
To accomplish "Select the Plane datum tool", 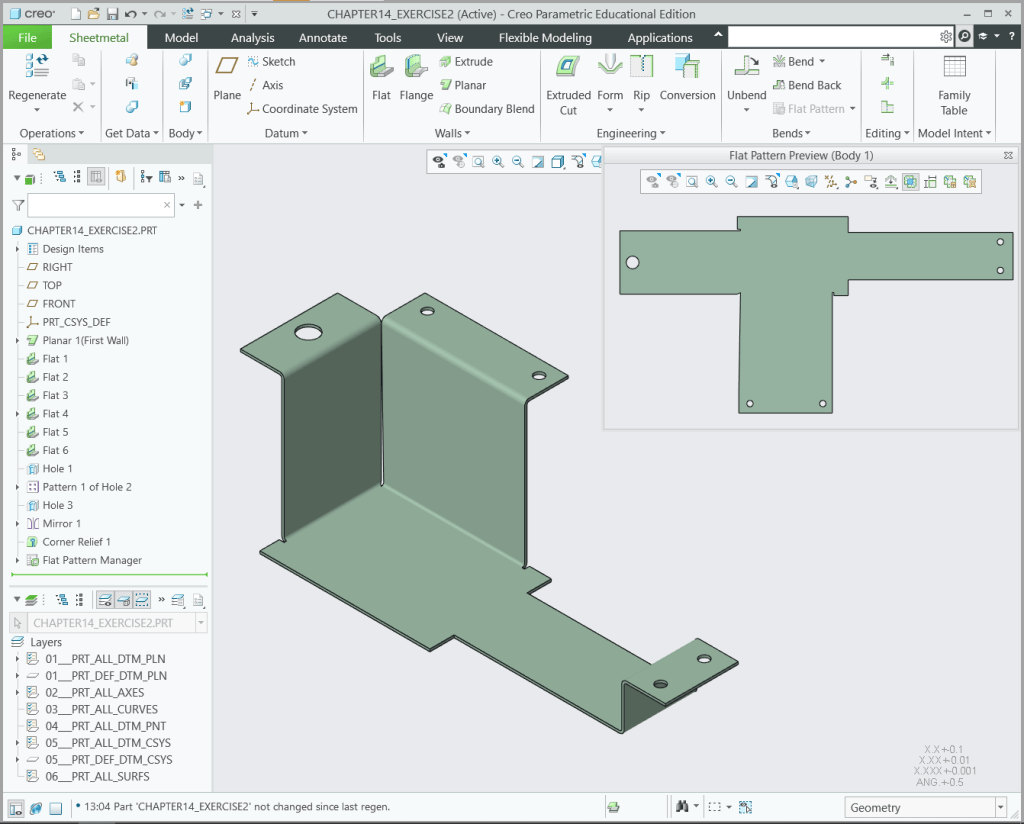I will (x=227, y=77).
